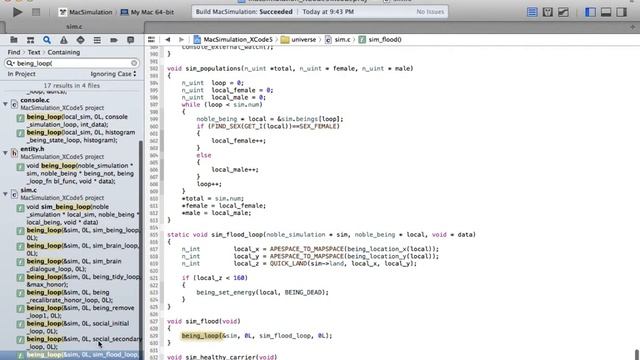Viewport: 640px width, 360px height.
Task: Show the Test navigator
Action: [80, 40]
